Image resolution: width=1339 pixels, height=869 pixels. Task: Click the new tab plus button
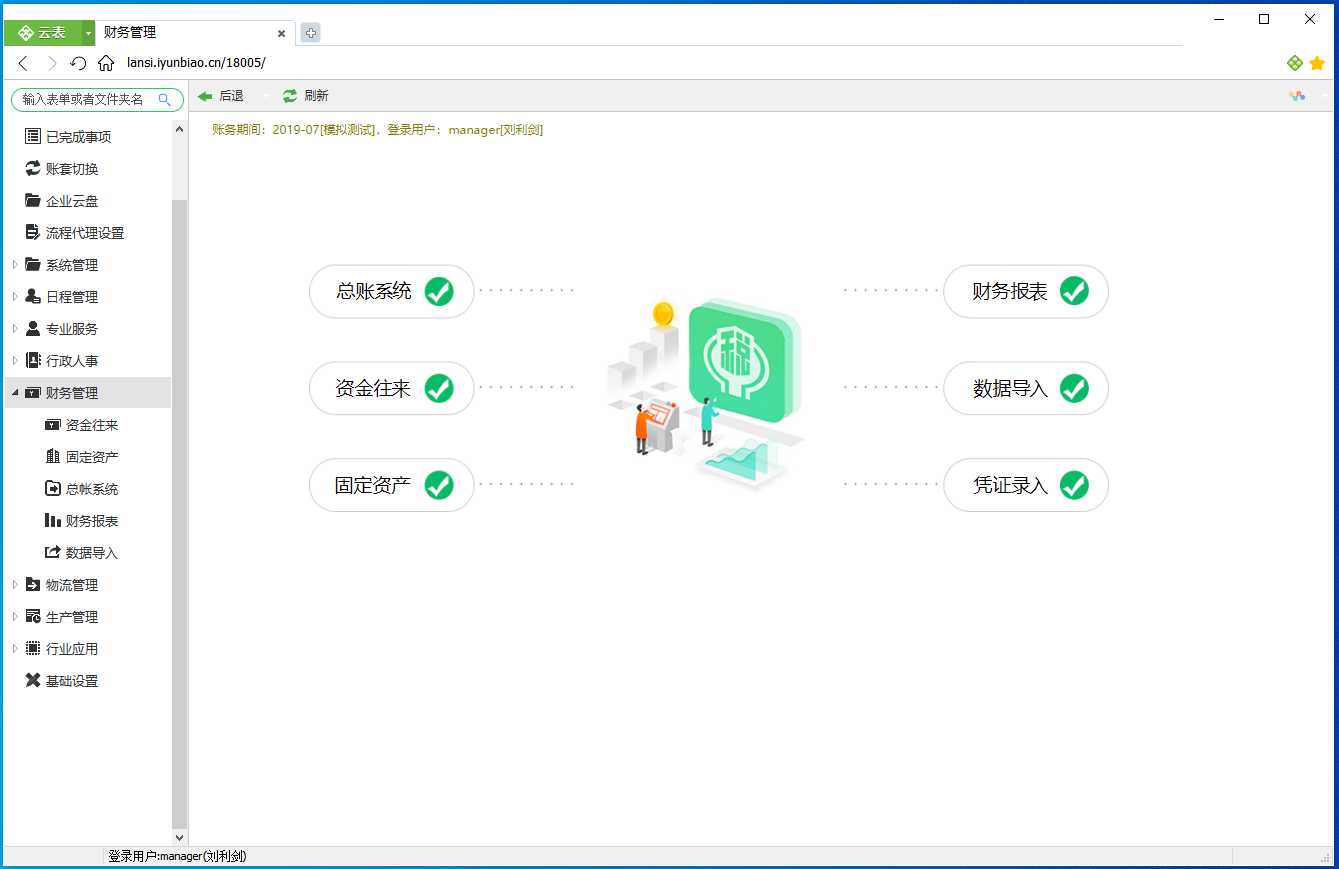tap(310, 33)
